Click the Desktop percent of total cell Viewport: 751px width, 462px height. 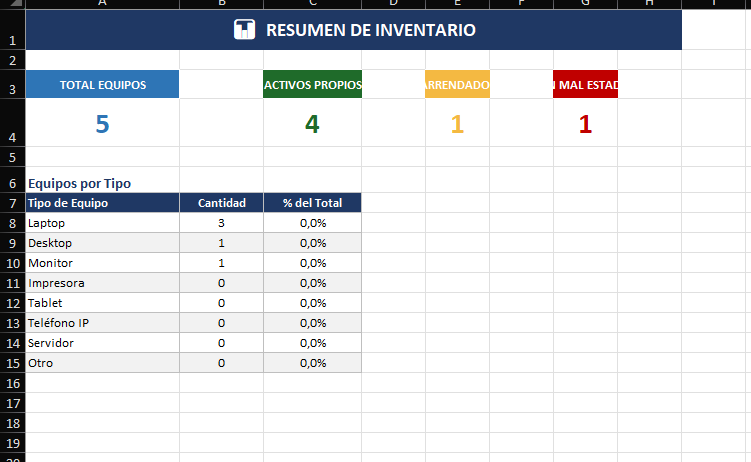(312, 243)
